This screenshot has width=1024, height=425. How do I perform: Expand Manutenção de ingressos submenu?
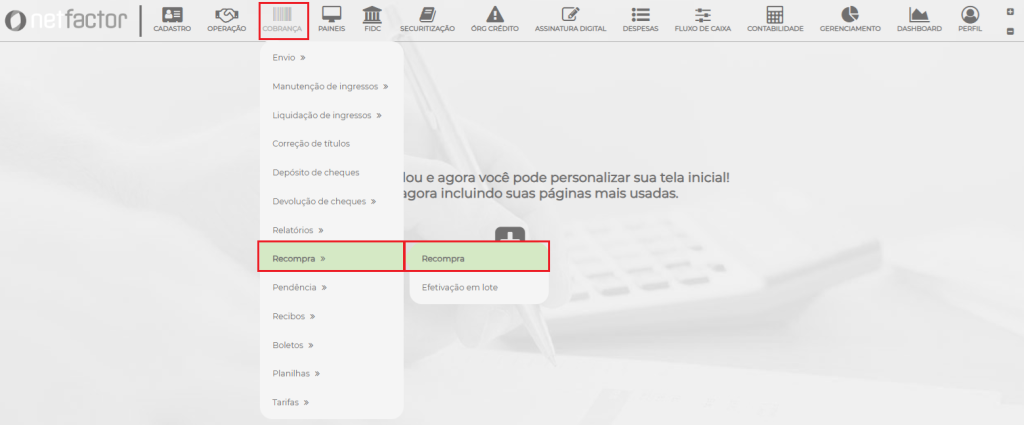click(x=332, y=86)
